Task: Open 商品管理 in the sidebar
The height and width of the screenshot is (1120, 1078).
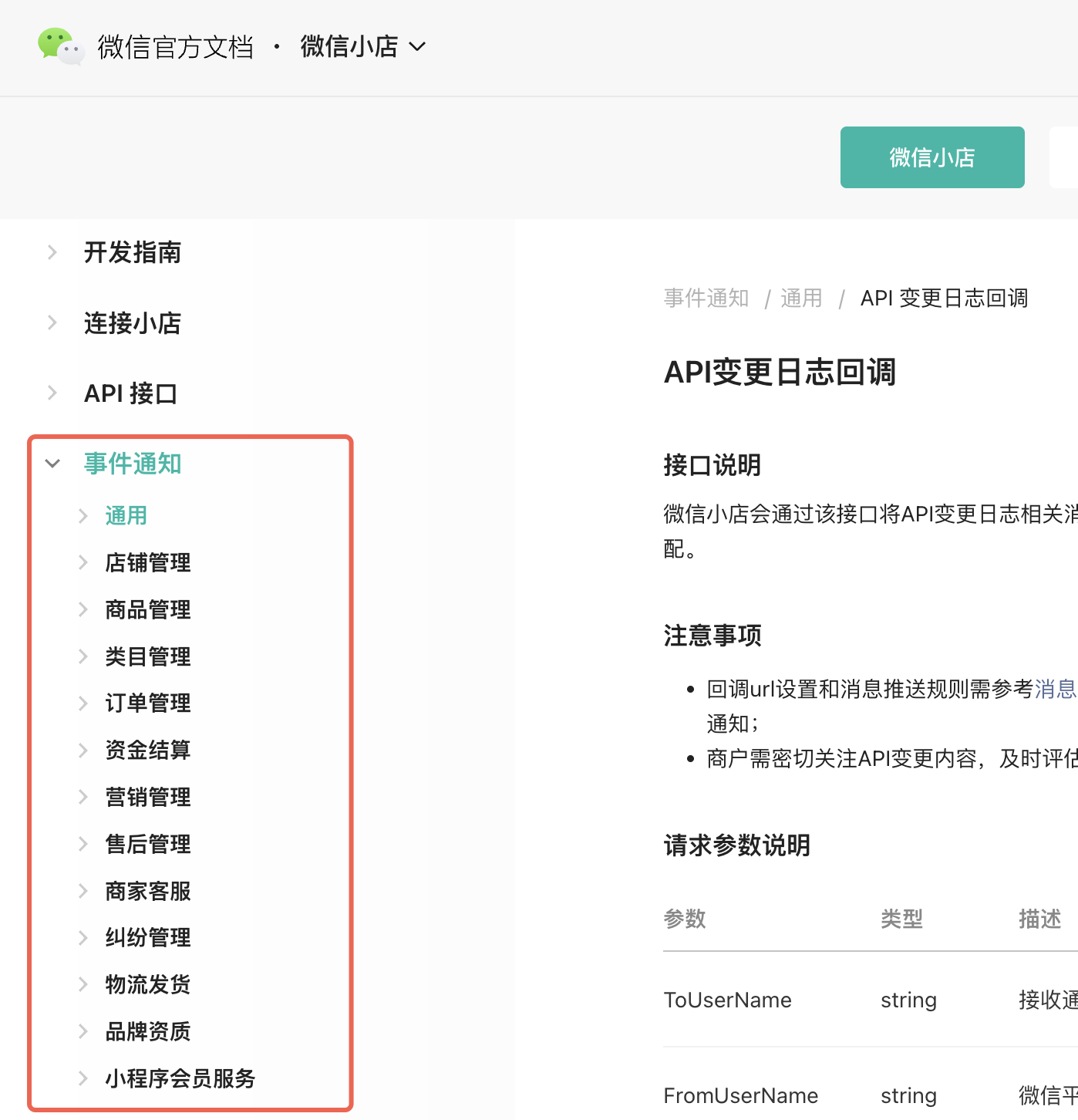Action: click(147, 610)
